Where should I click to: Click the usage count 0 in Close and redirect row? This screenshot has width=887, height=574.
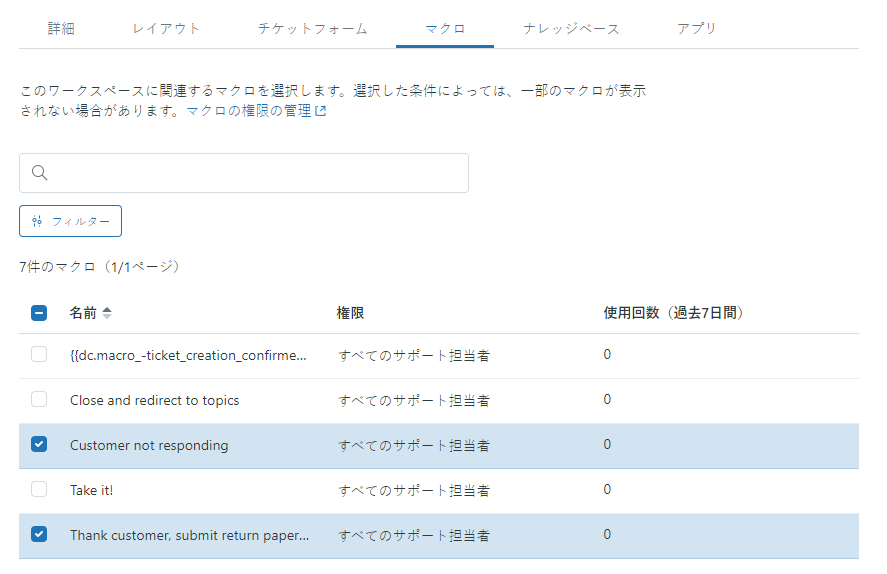tap(607, 399)
